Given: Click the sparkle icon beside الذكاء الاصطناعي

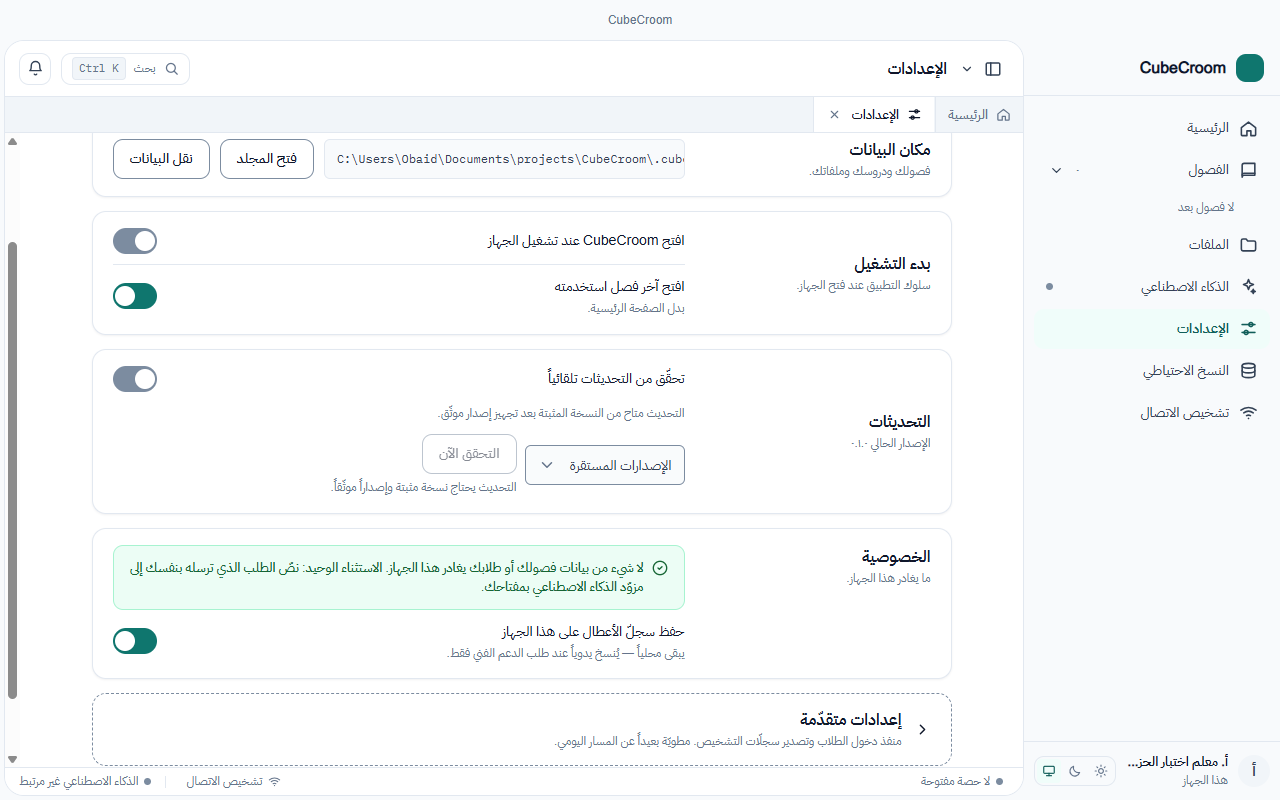Looking at the screenshot, I should click(x=1248, y=287).
